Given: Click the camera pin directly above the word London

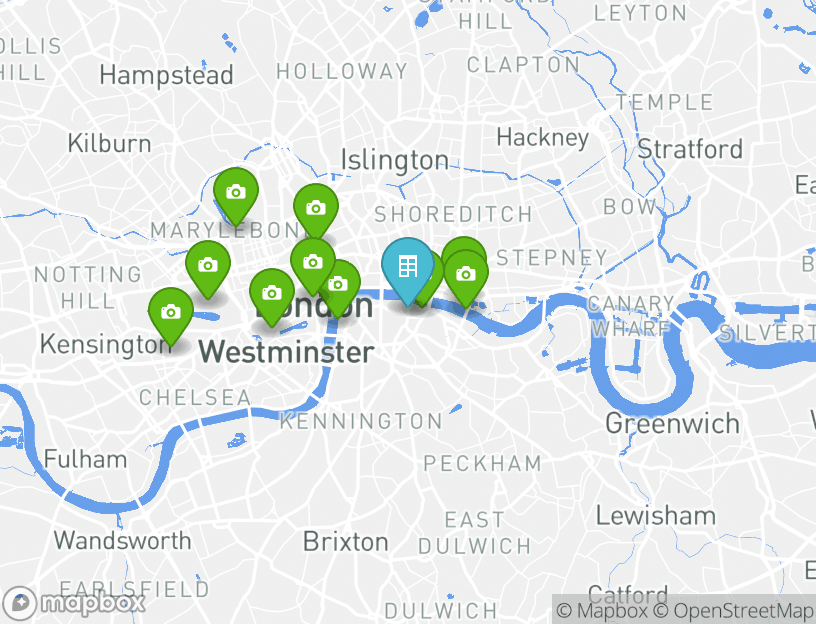Looking at the screenshot, I should click(313, 263).
